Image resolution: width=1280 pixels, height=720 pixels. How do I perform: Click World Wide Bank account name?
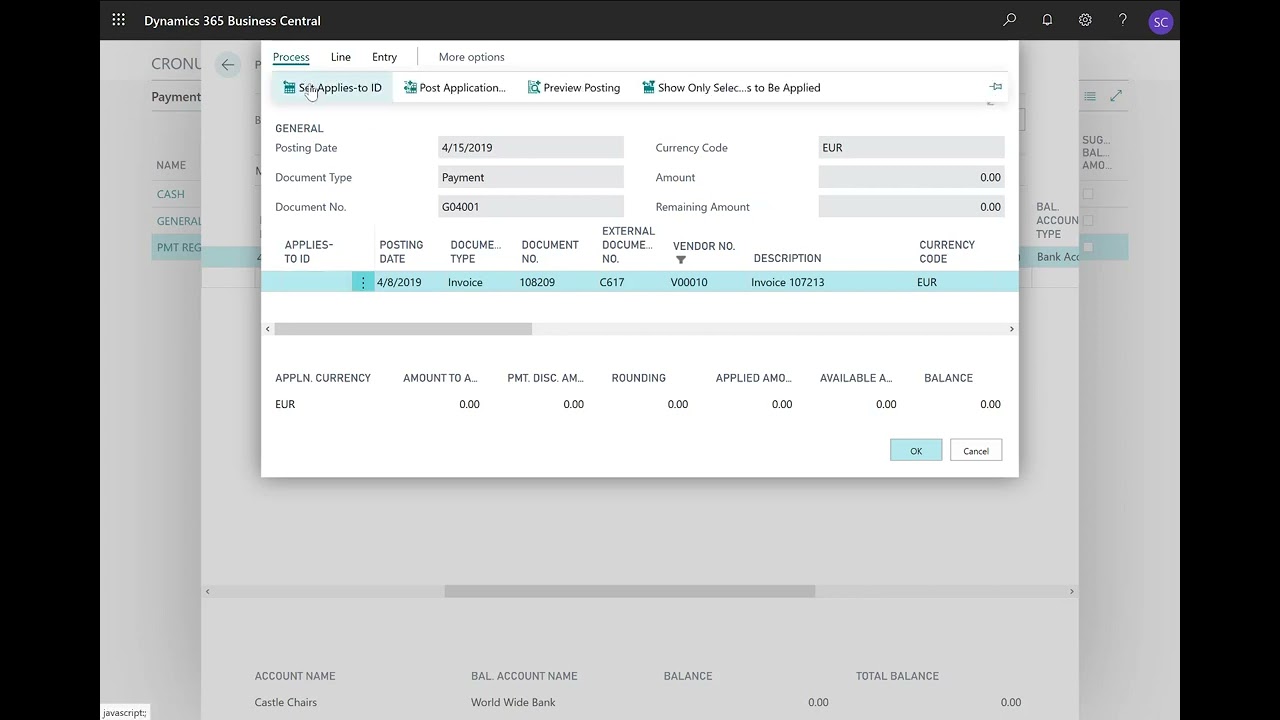[x=513, y=702]
